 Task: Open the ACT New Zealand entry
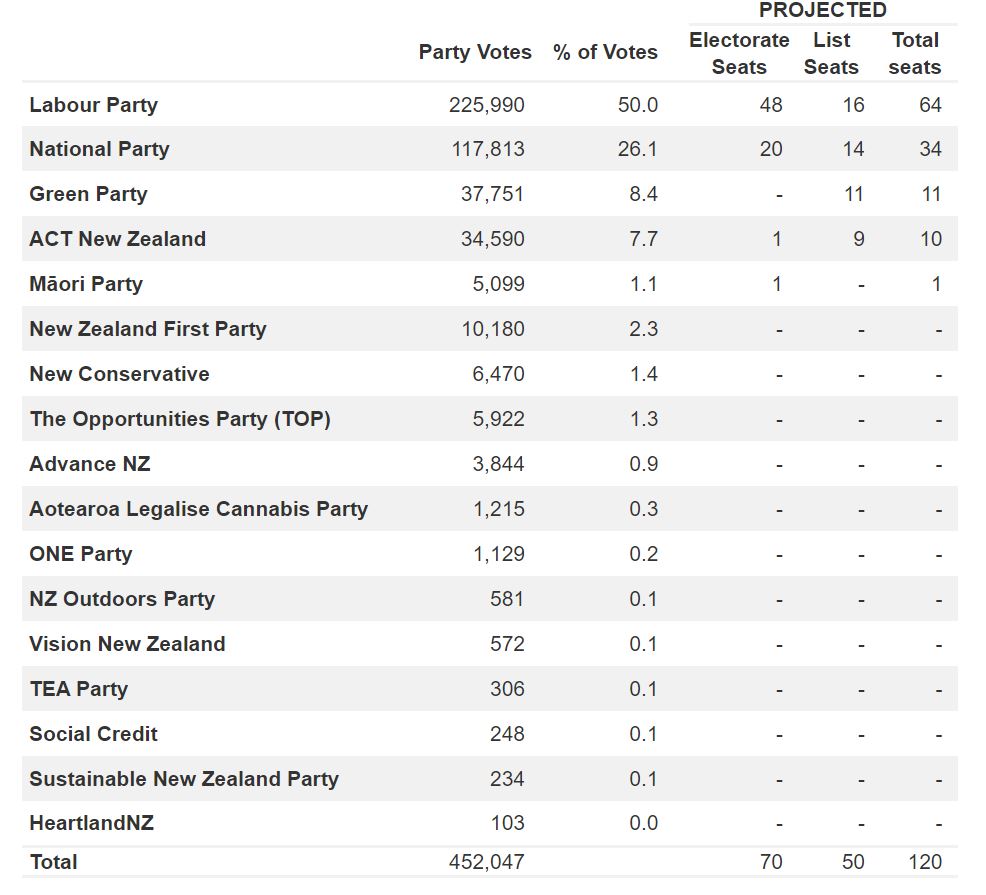point(117,239)
